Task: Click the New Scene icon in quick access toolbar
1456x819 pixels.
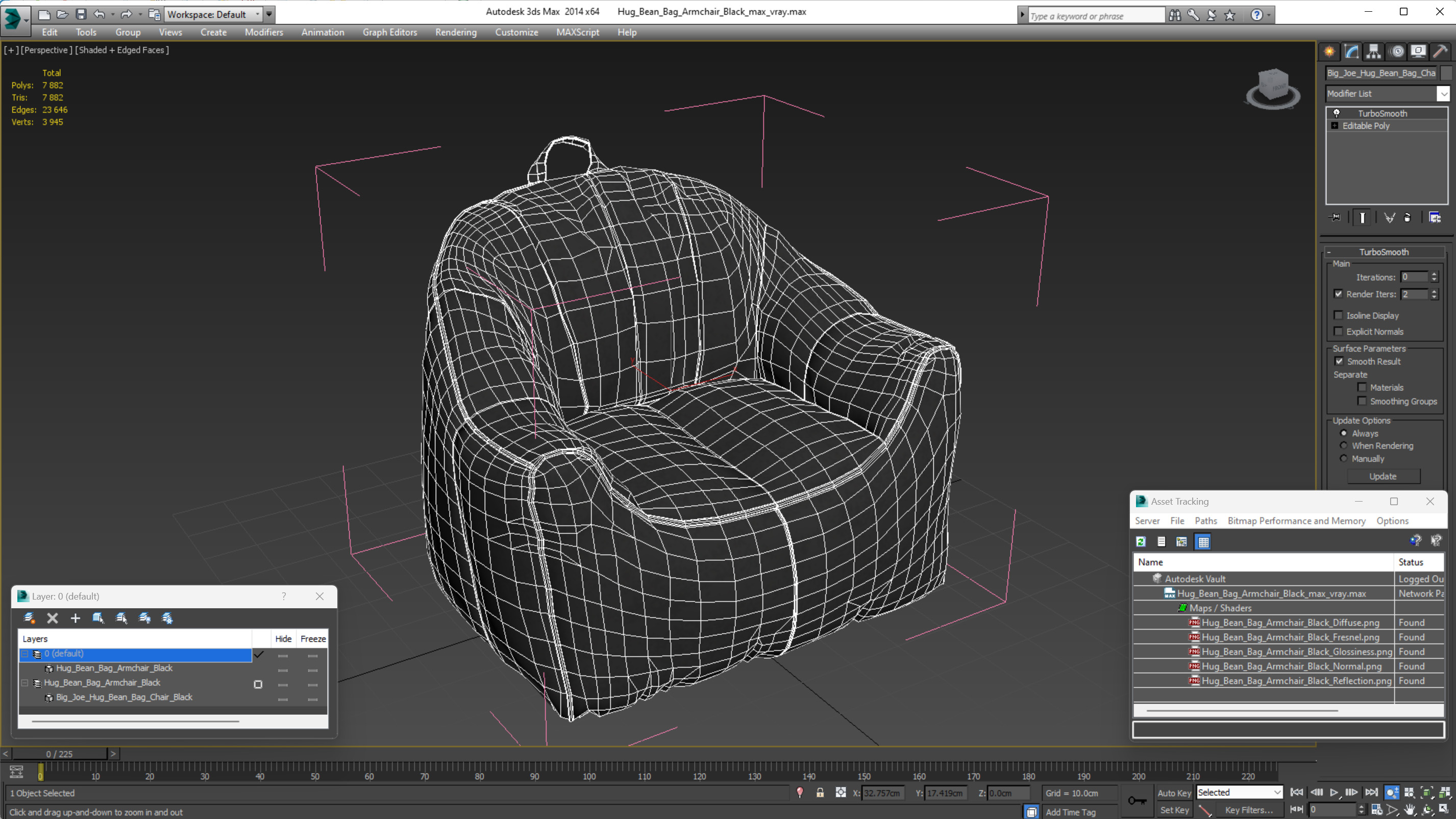Action: click(44, 14)
